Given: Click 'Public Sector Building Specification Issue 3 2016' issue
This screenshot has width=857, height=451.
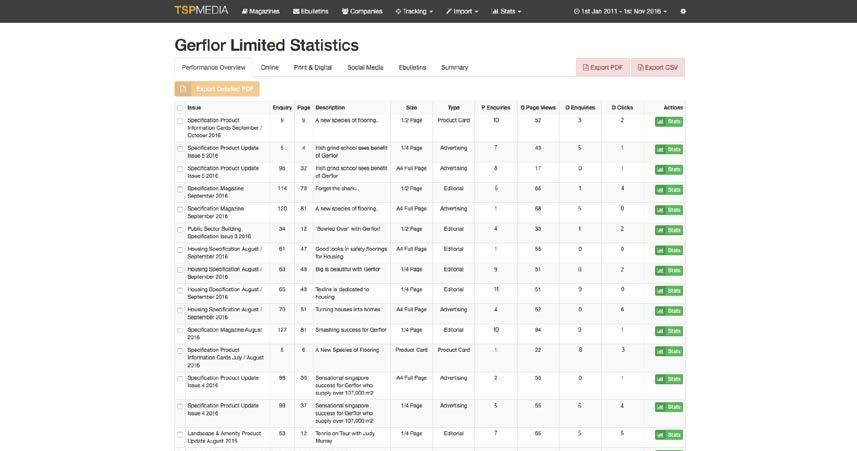Looking at the screenshot, I should pos(219,232).
